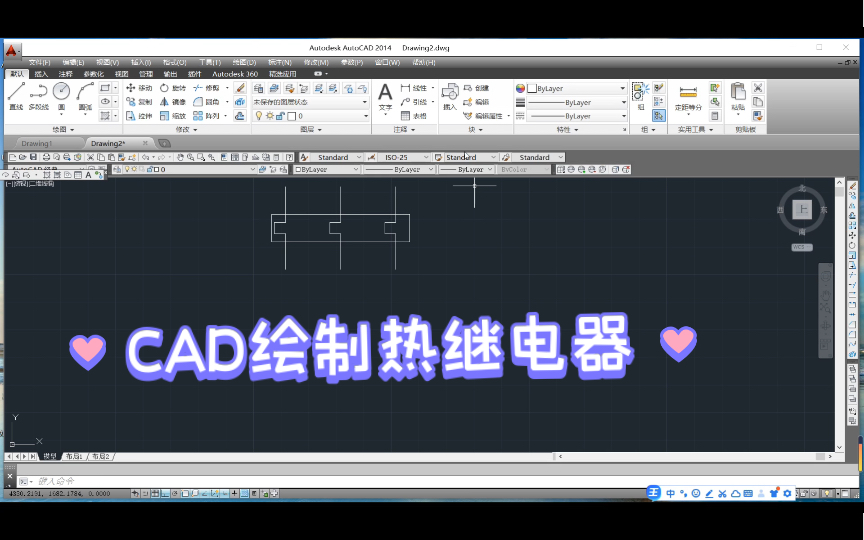Viewport: 864px width, 540px height.
Task: Select the Line (直线) tool
Action: pos(16,96)
